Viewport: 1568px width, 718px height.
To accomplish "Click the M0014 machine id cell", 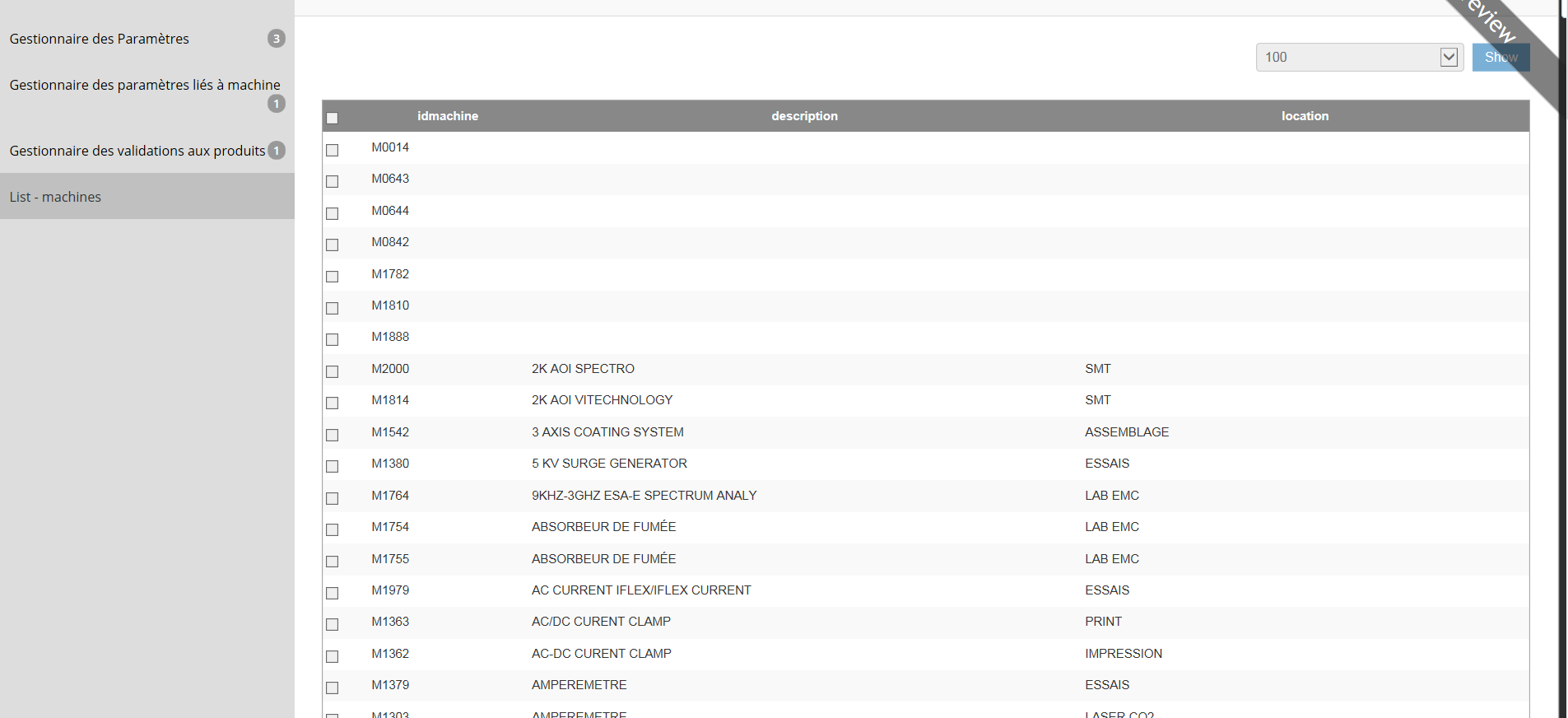I will 390,147.
